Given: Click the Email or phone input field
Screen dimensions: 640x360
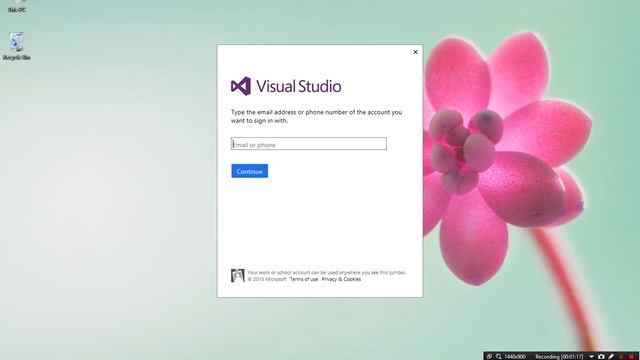Looking at the screenshot, I should [309, 144].
